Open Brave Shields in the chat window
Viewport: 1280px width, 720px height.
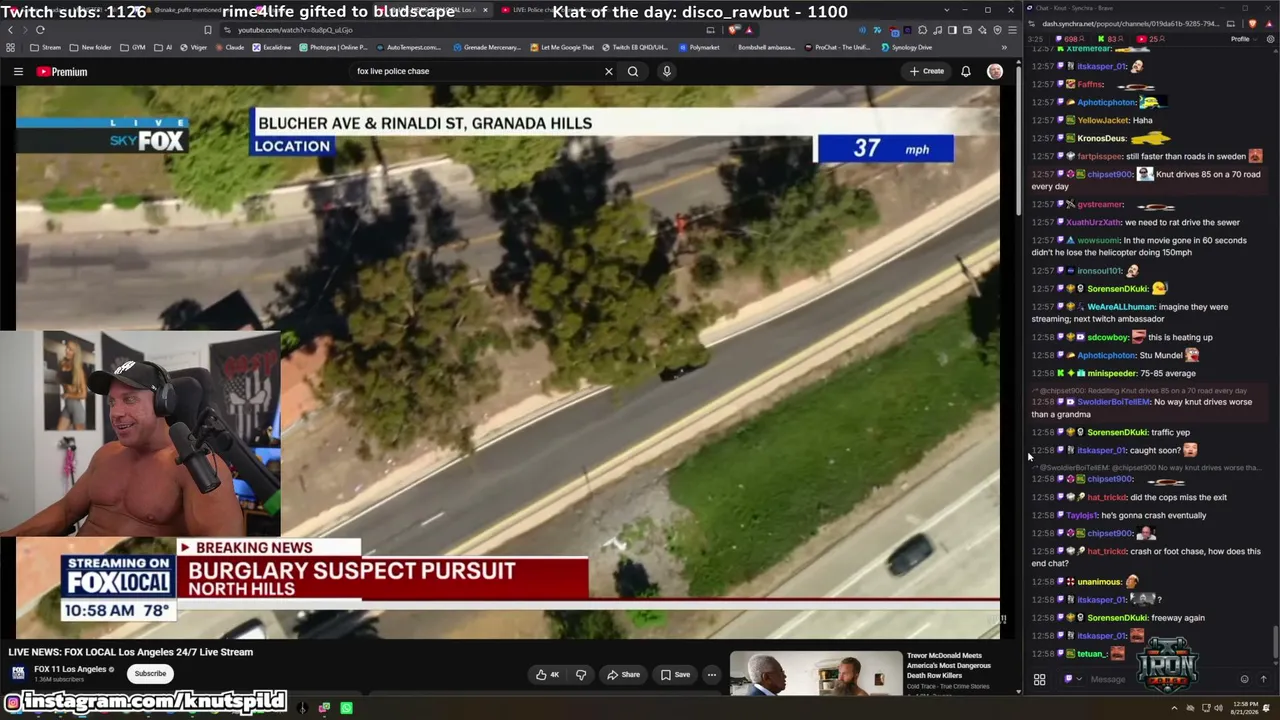[x=1254, y=23]
